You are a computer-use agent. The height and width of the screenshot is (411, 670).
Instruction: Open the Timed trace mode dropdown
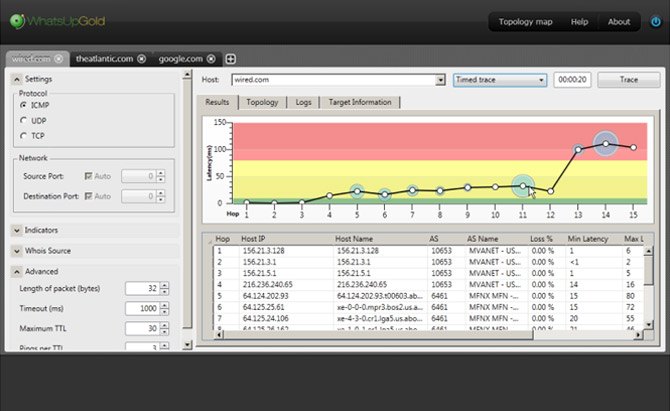click(x=500, y=80)
